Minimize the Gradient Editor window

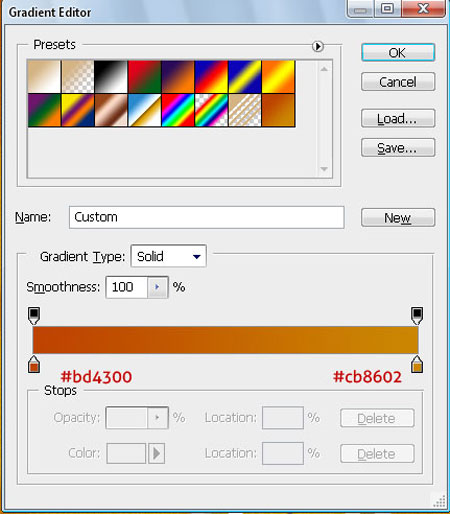click(361, 8)
